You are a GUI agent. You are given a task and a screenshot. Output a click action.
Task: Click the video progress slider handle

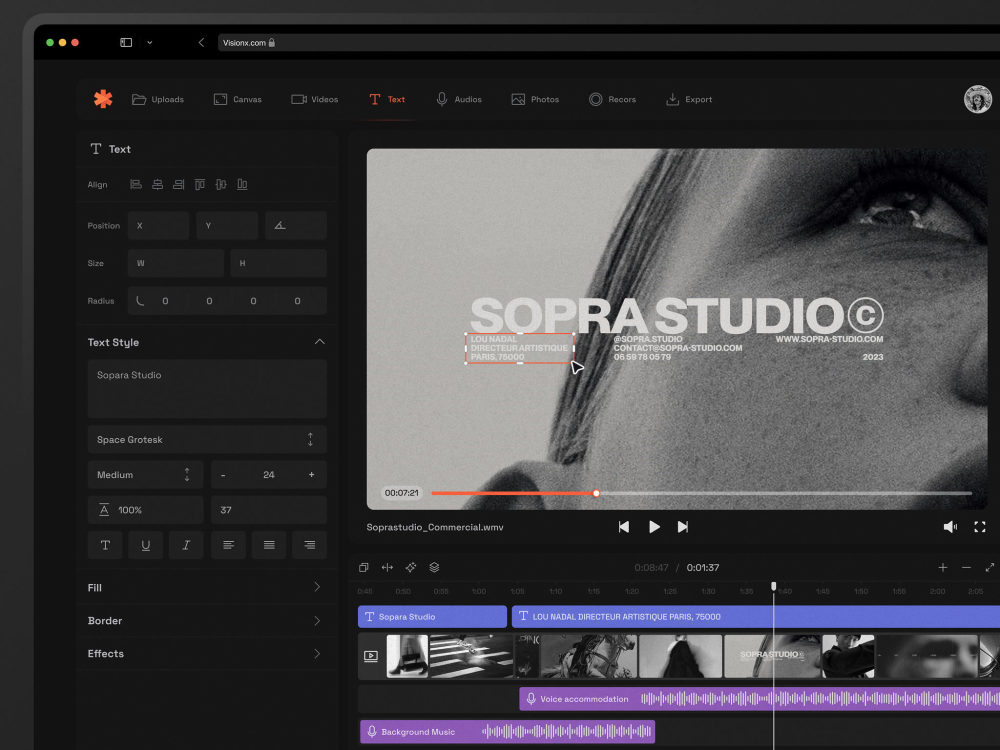[x=596, y=493]
